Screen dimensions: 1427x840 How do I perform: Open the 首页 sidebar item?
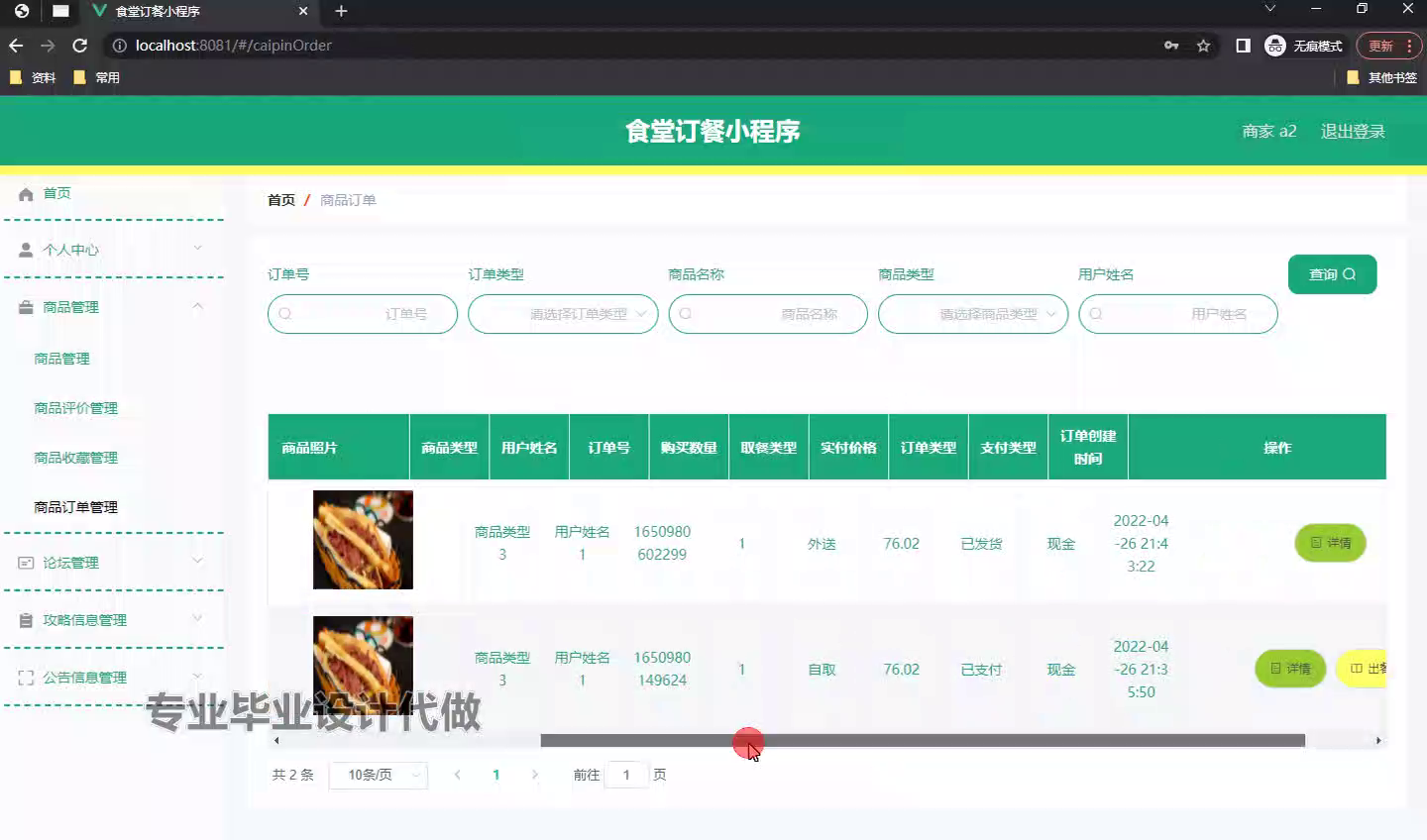[56, 193]
